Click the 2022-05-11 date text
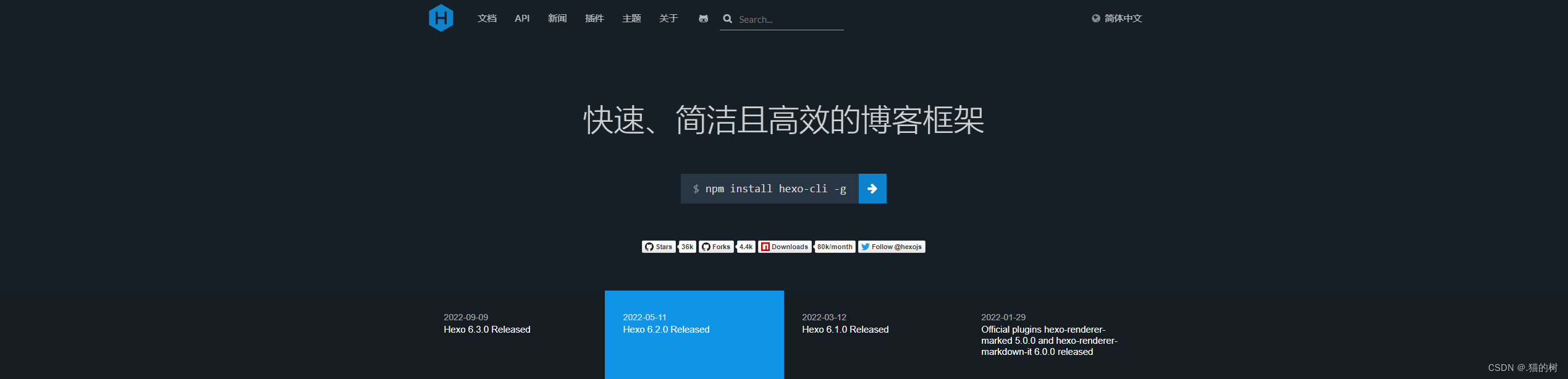Image resolution: width=1568 pixels, height=379 pixels. [644, 317]
